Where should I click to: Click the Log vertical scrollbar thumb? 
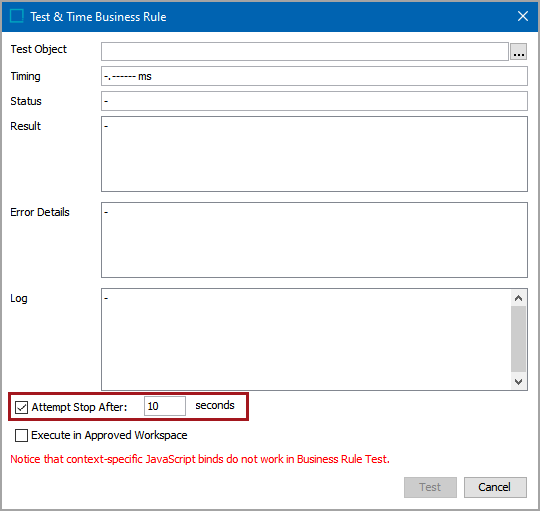[x=518, y=339]
